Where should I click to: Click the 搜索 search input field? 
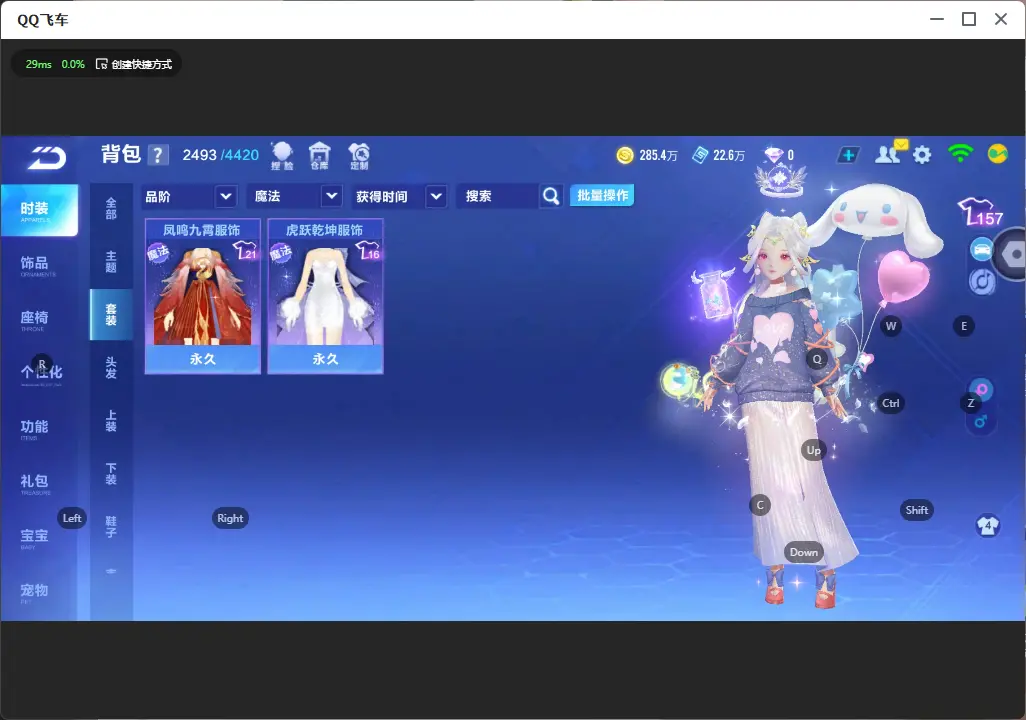click(499, 196)
